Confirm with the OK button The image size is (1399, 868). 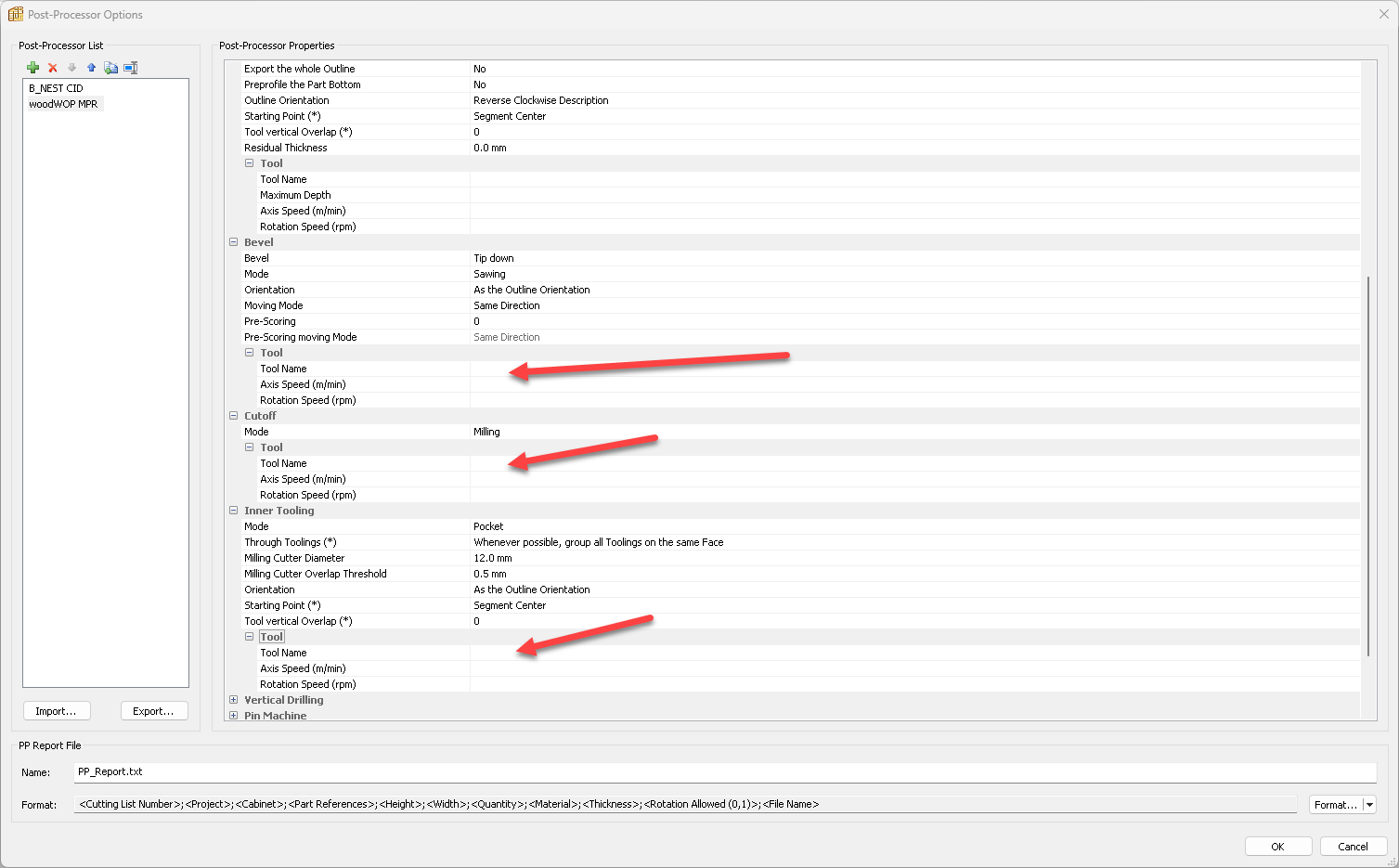point(1278,847)
